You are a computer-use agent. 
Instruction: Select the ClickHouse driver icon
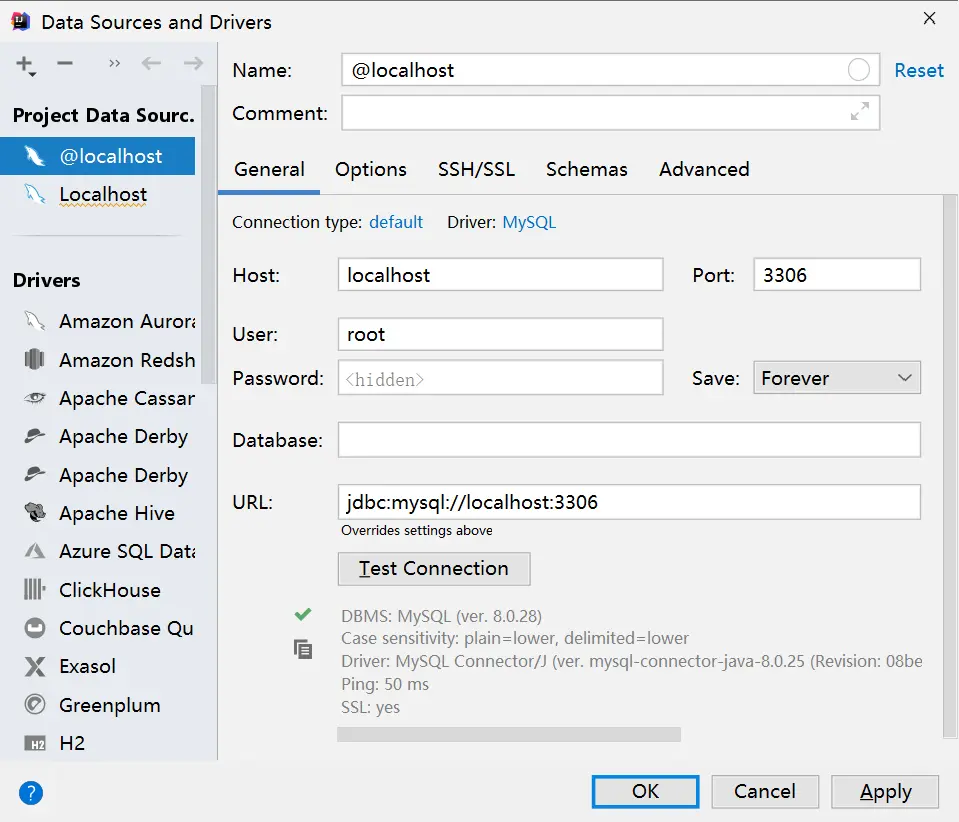(x=35, y=590)
